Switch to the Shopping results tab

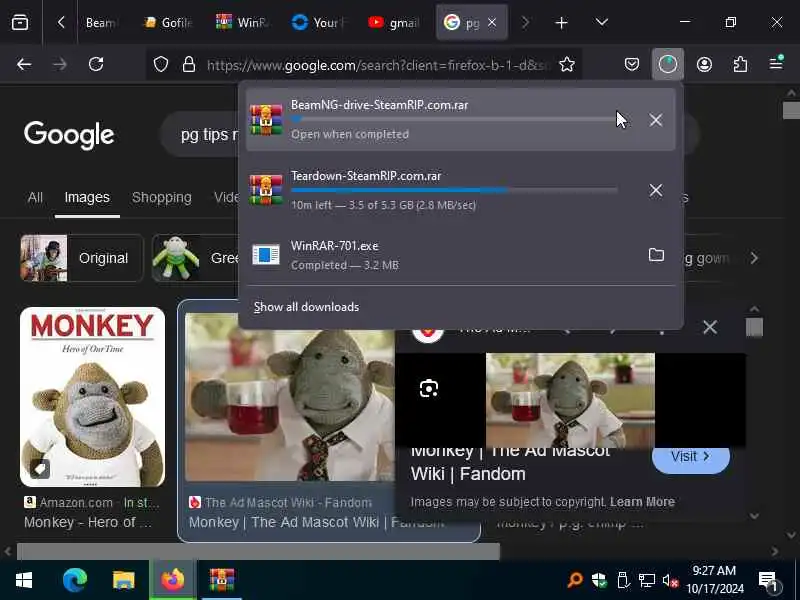coord(162,197)
